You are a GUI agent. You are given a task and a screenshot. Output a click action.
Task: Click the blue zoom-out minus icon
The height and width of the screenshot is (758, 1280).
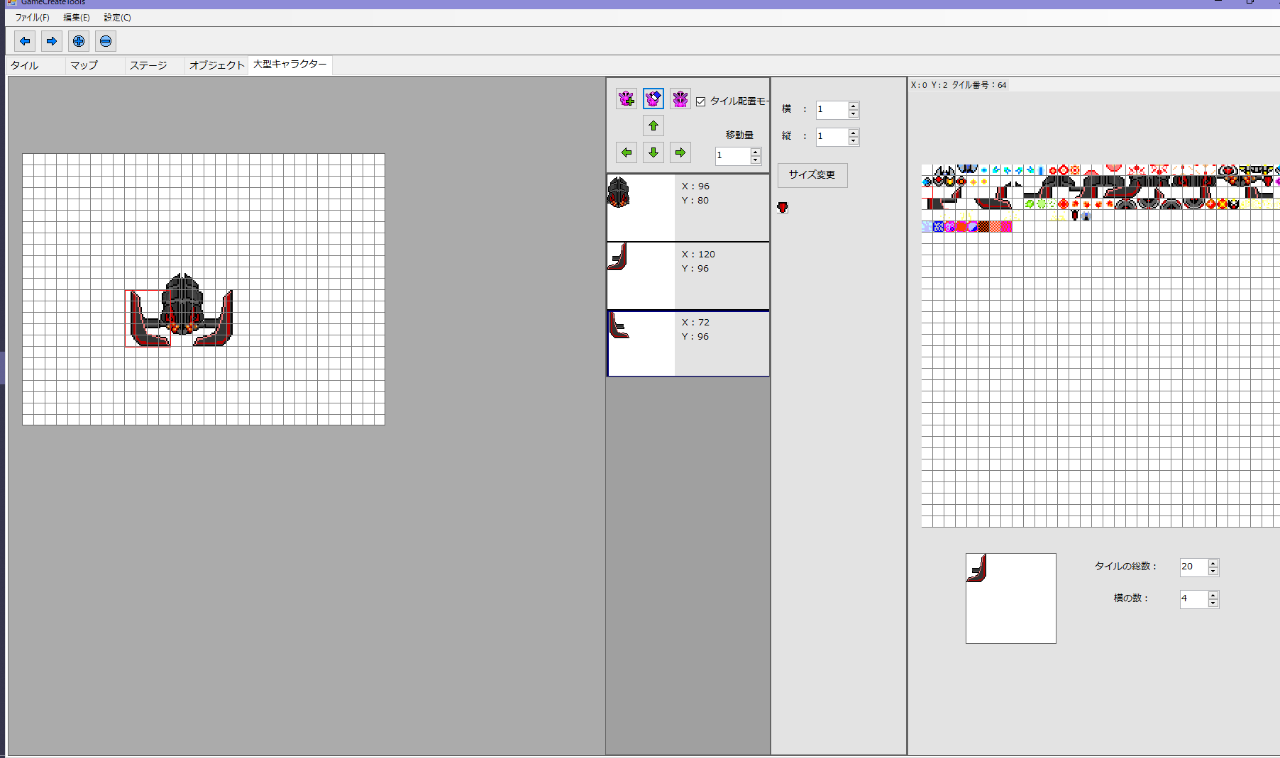pos(106,41)
